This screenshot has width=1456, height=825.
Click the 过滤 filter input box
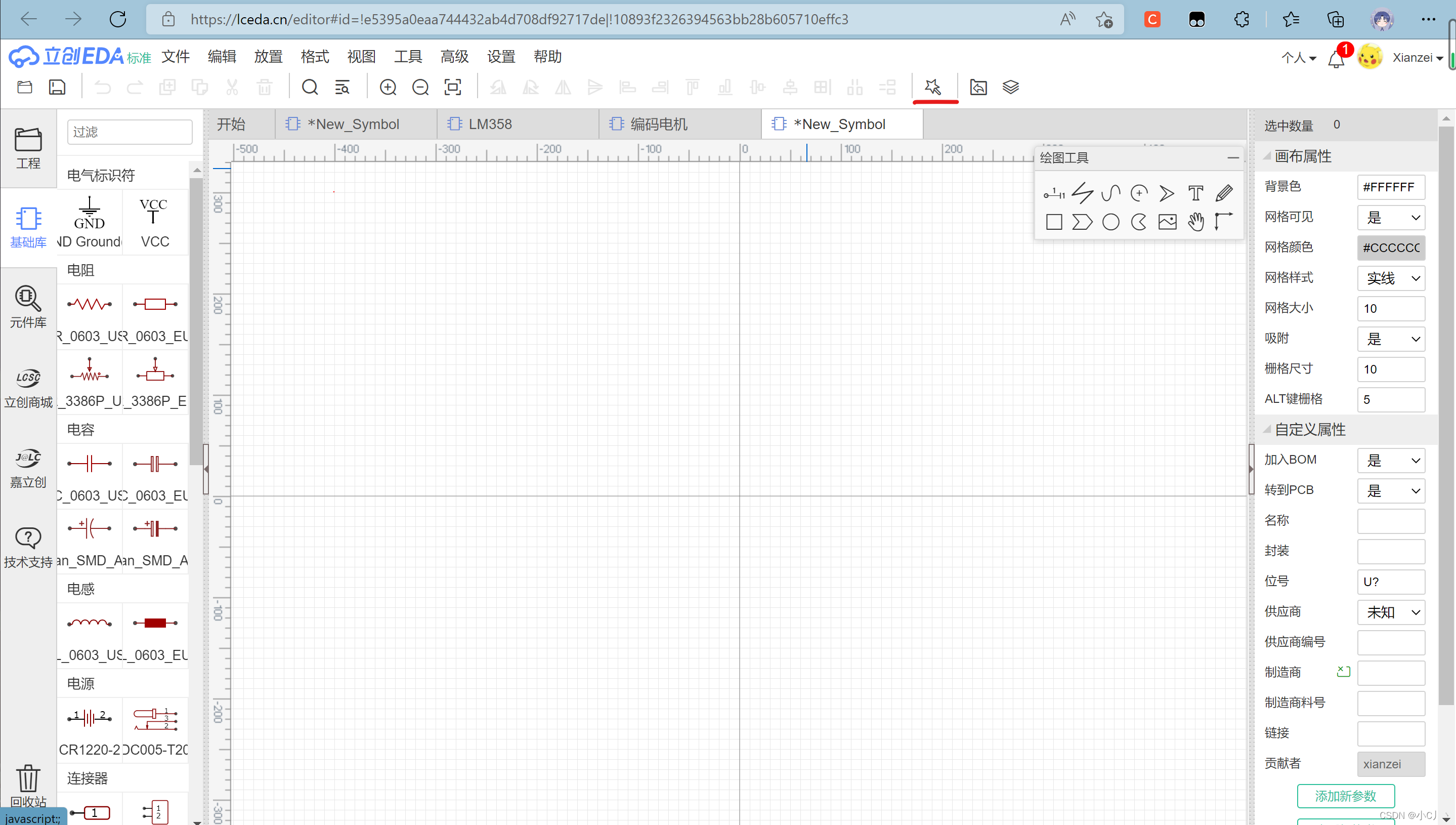[130, 132]
